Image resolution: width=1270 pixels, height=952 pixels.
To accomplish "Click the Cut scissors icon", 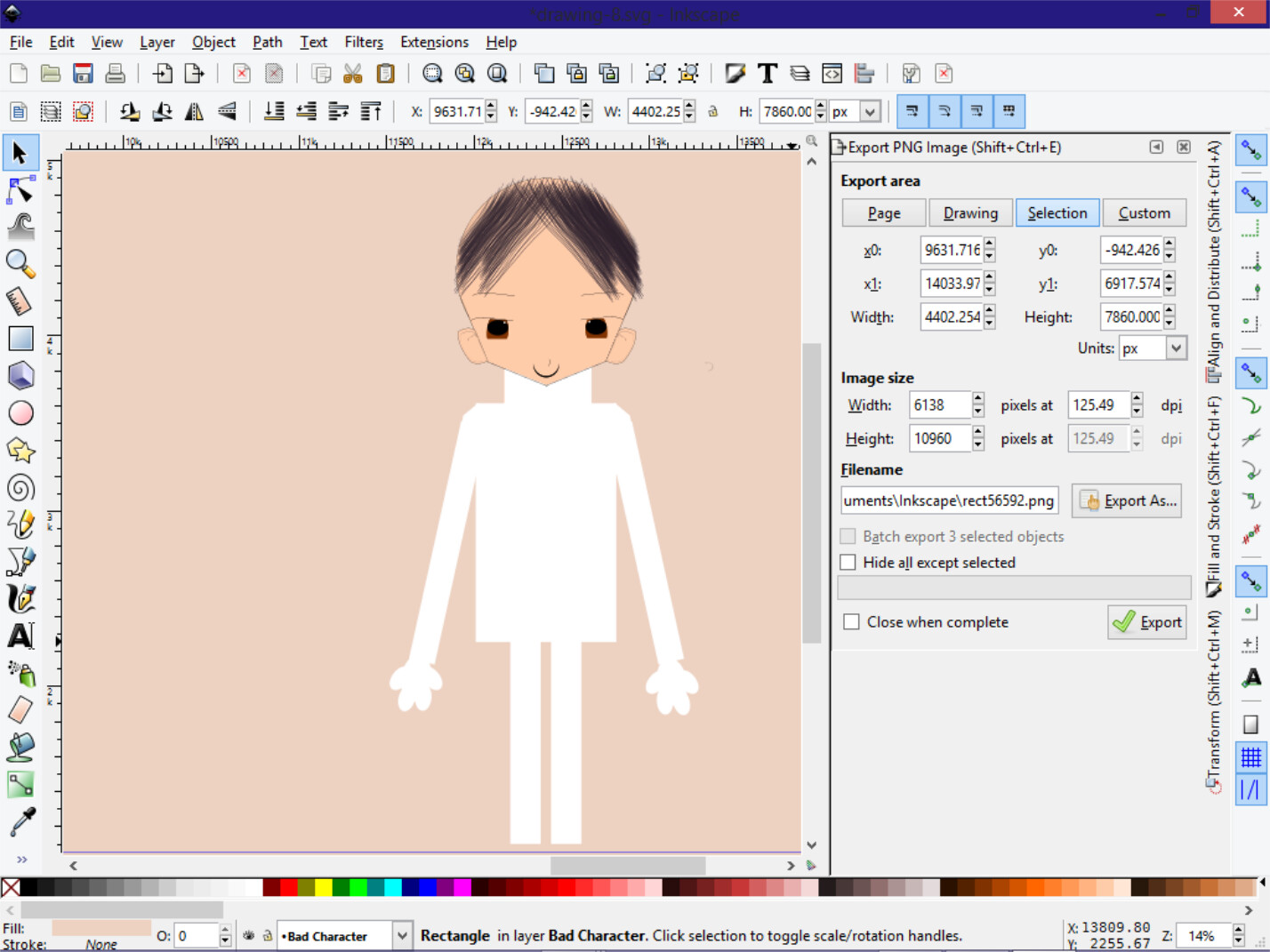I will point(353,74).
